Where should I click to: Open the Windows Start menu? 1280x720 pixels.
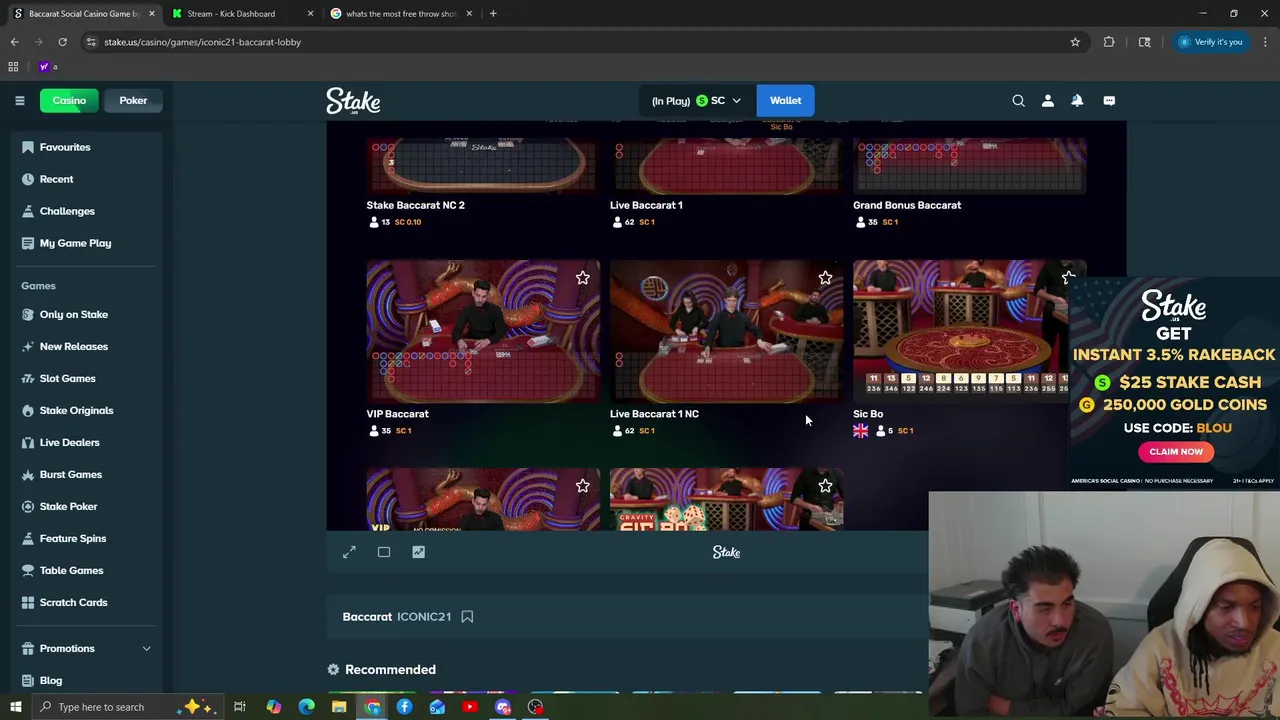click(15, 707)
